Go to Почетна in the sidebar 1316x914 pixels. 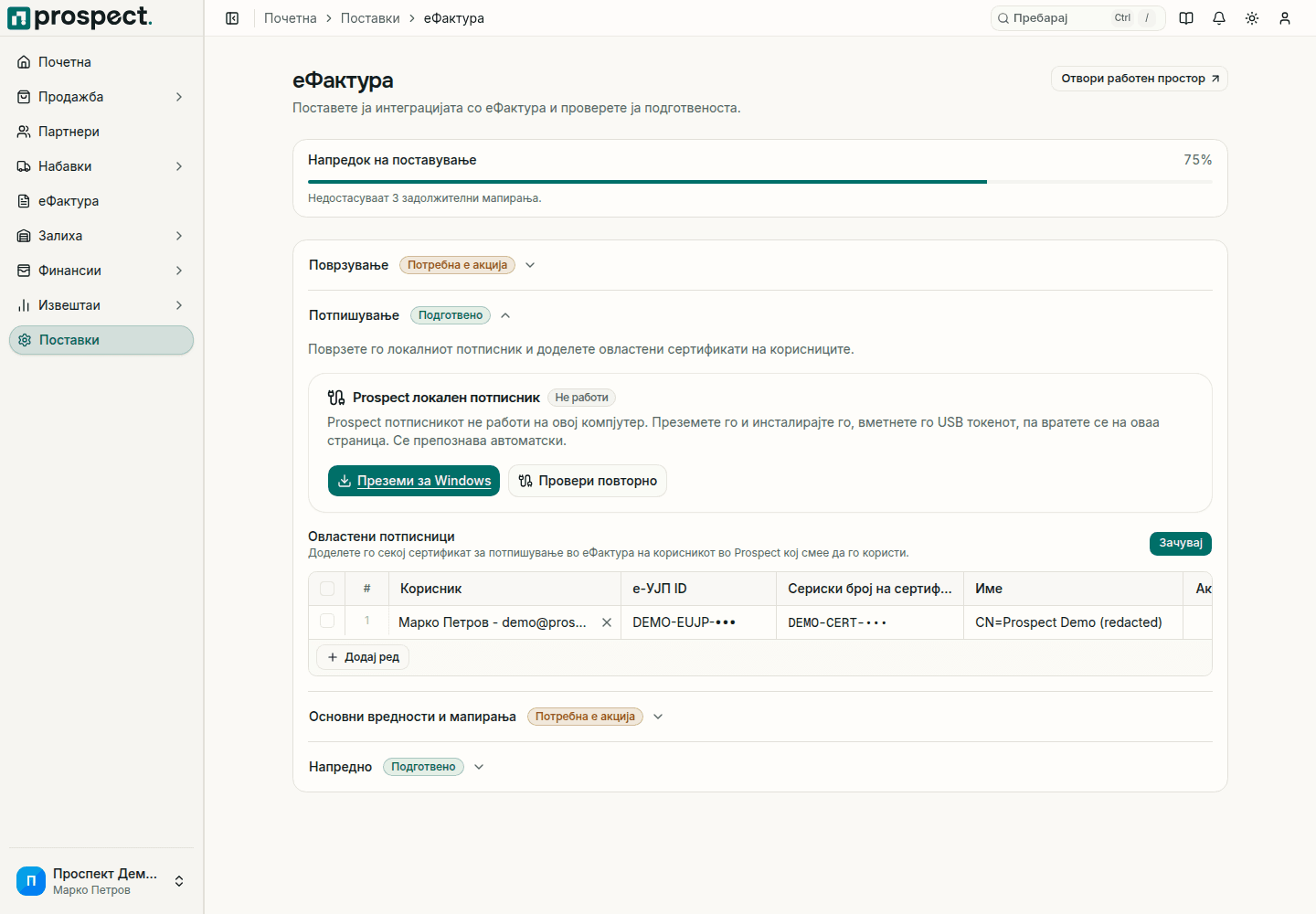(101, 62)
